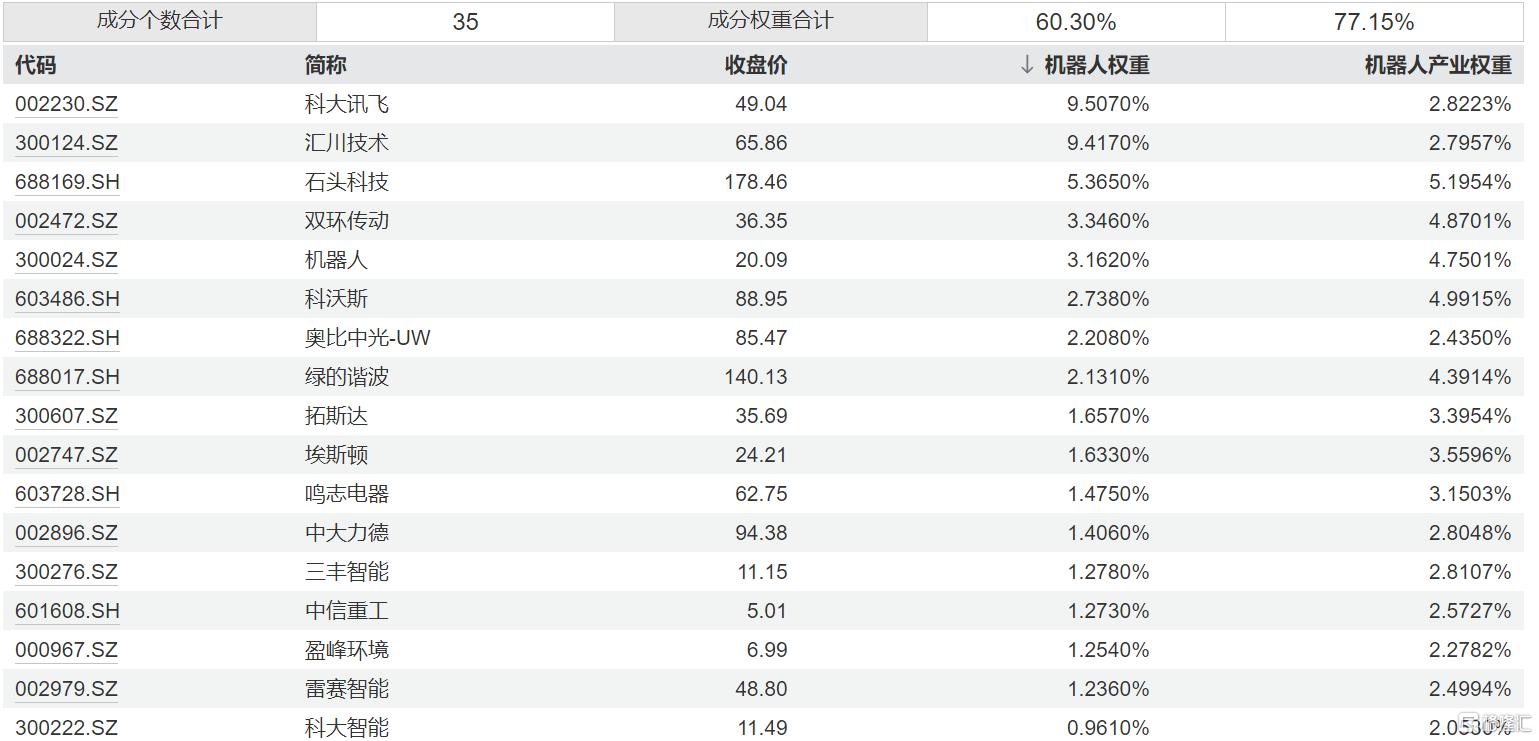Screen dimensions: 1539x741
Task: Click the 代码 column header
Action: pos(36,65)
